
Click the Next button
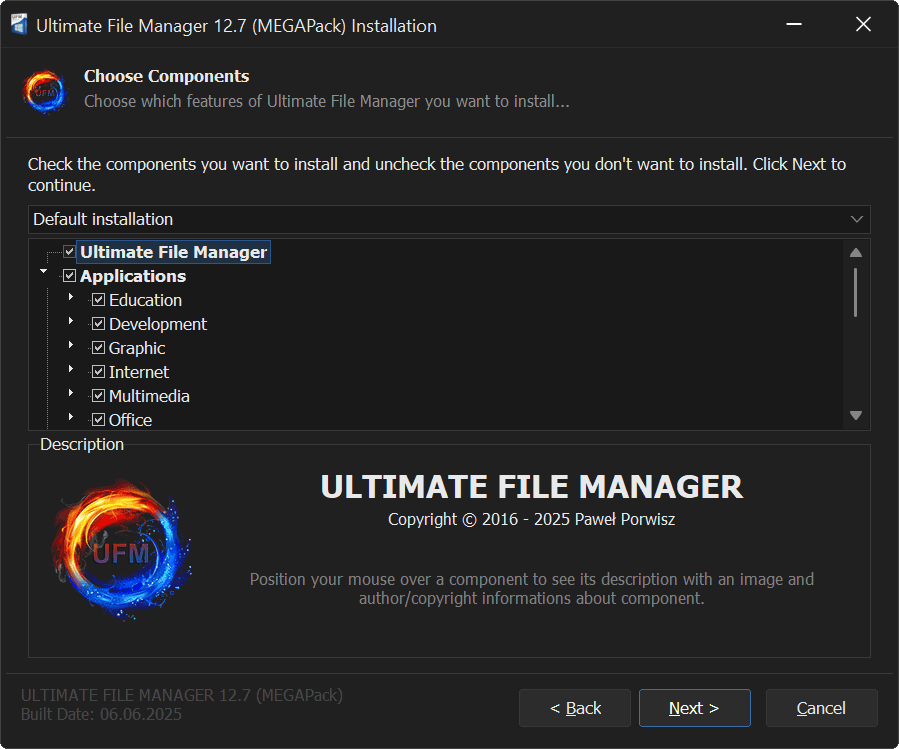694,708
